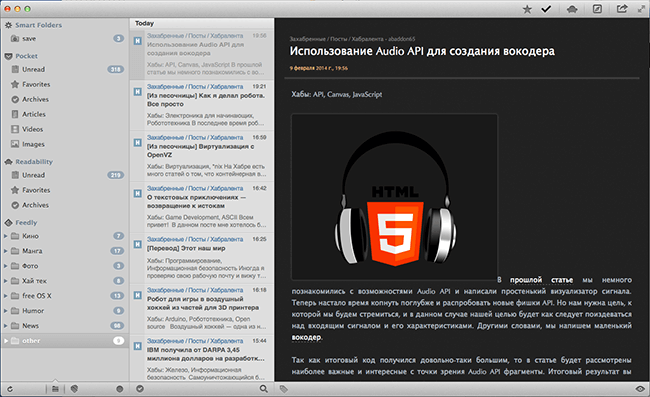Open Pocket Articles
The image size is (650, 397).
[65, 114]
